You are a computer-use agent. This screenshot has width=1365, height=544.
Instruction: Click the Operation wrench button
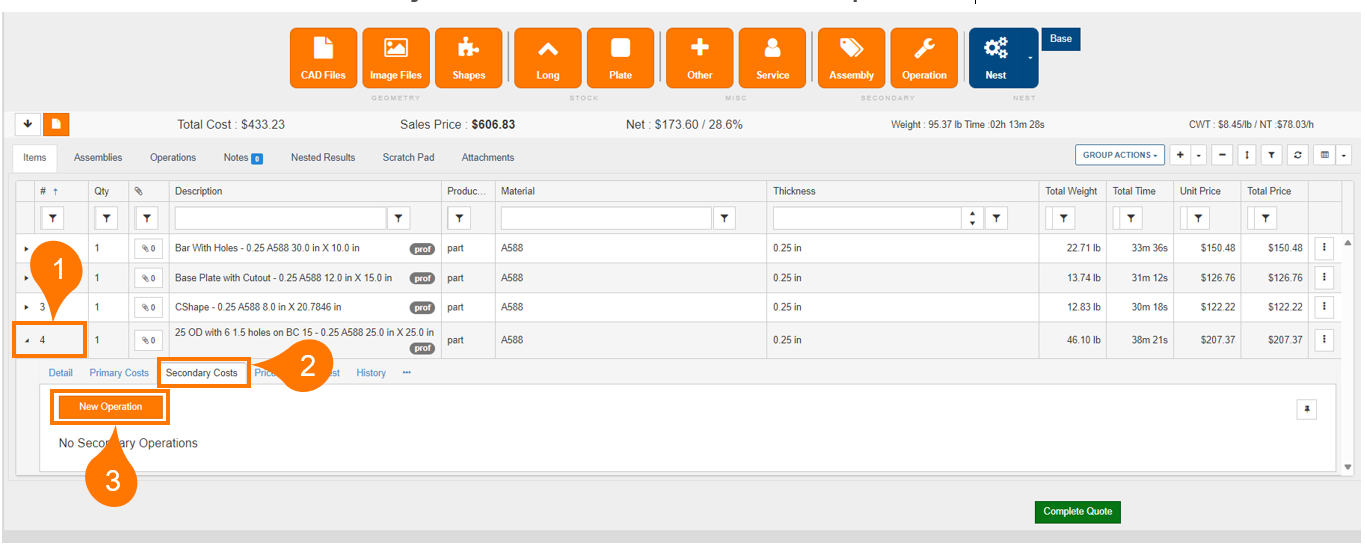point(924,58)
